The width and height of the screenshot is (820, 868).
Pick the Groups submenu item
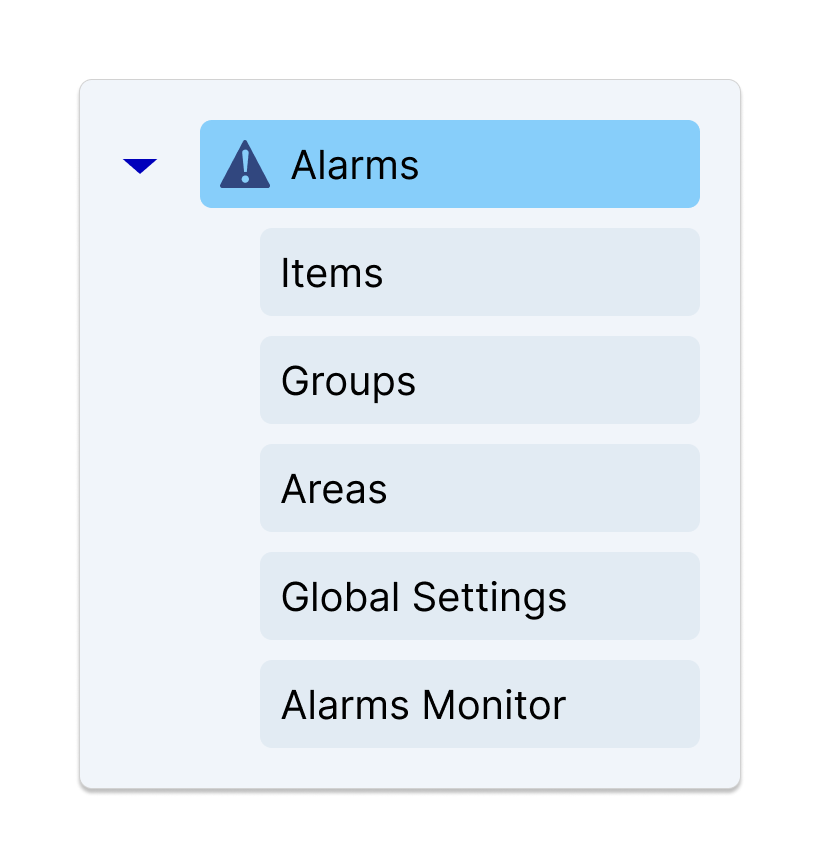(479, 380)
